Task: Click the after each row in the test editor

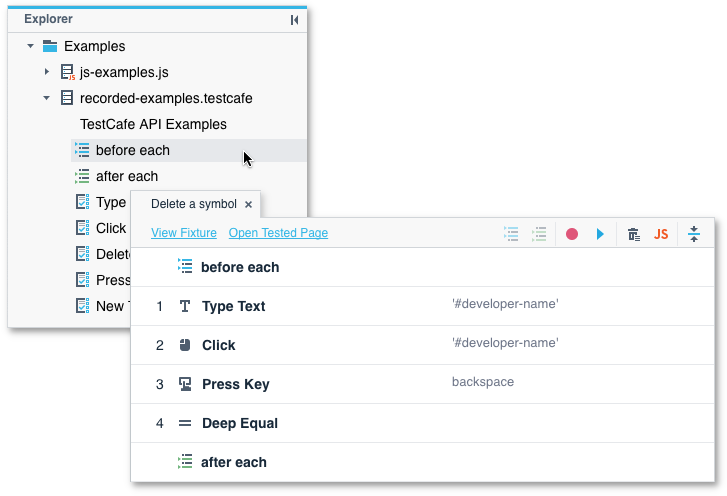Action: (x=422, y=462)
